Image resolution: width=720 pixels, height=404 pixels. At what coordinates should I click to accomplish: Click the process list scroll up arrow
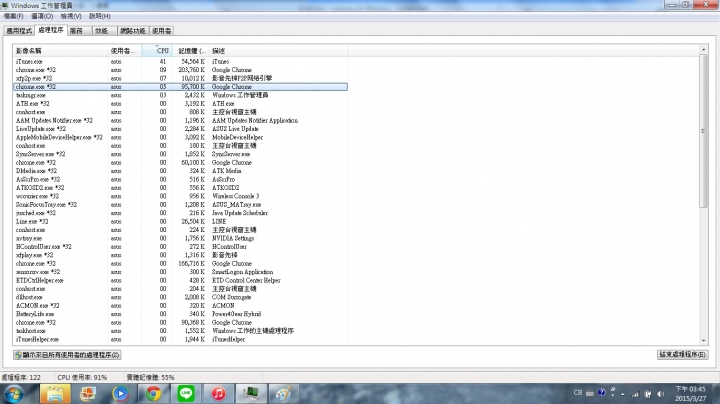[703, 49]
